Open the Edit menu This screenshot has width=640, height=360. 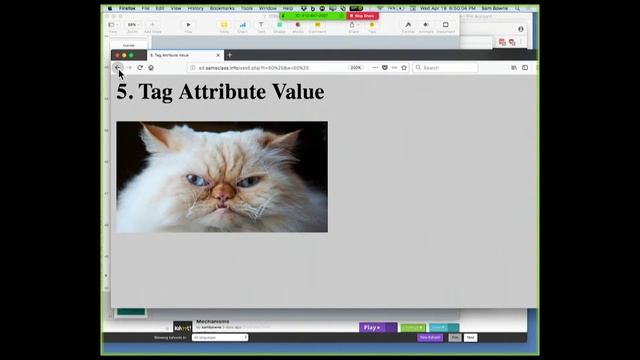pyautogui.click(x=160, y=8)
